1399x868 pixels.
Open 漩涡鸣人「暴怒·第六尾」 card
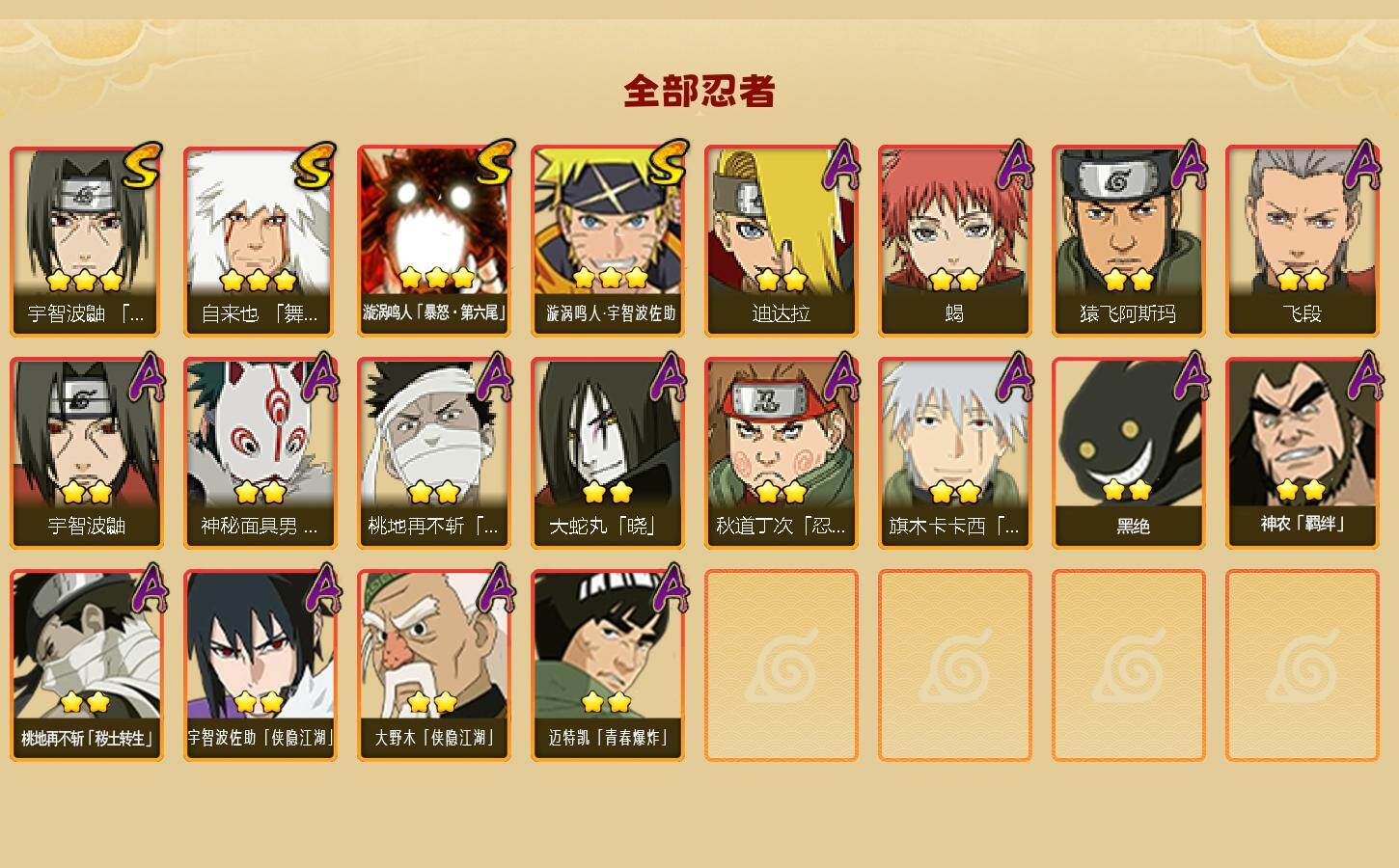pyautogui.click(x=434, y=241)
